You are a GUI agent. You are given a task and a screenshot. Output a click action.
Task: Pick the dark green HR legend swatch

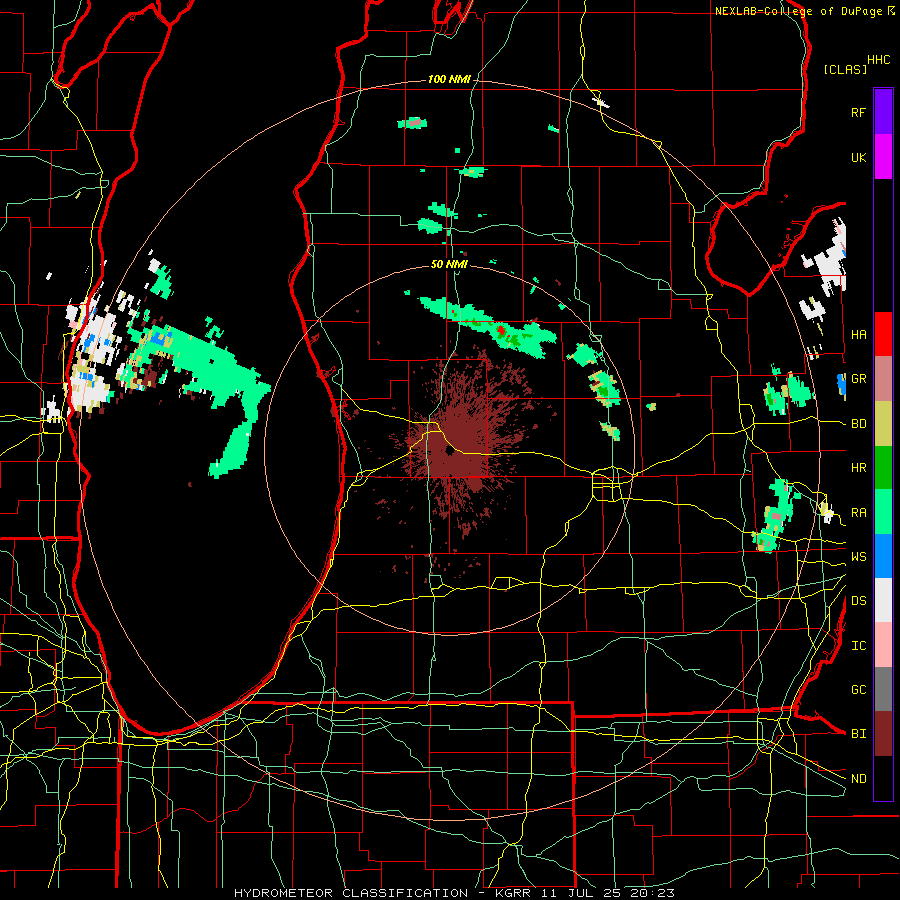click(883, 468)
